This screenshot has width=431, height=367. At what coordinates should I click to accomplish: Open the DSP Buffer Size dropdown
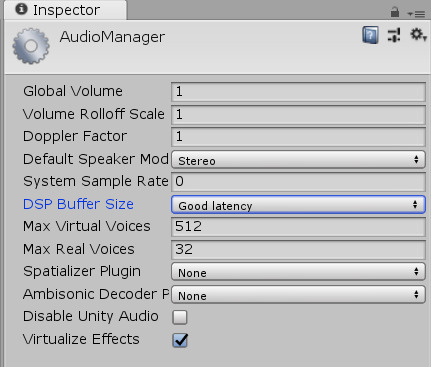(x=298, y=204)
